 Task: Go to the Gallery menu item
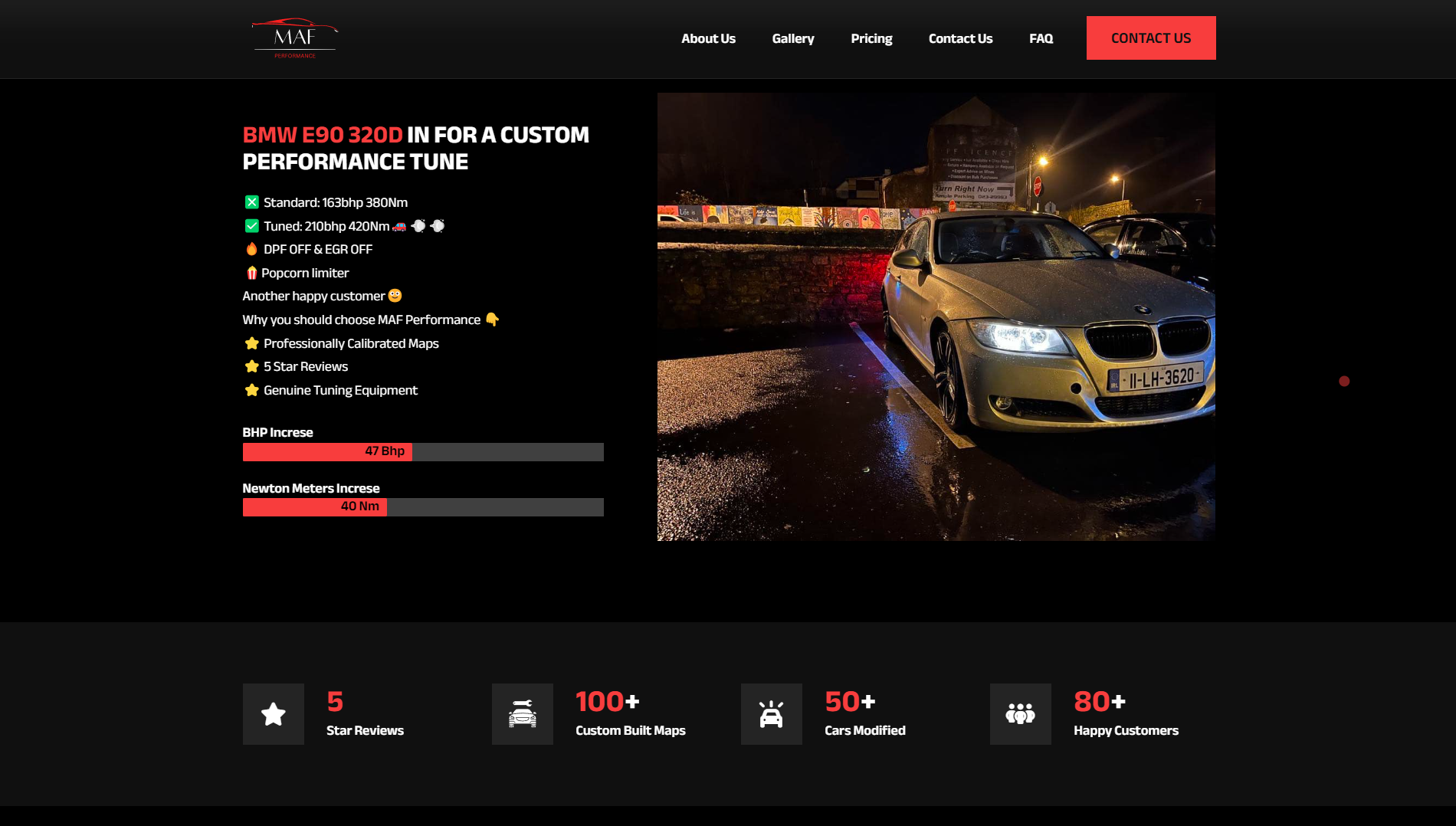[793, 38]
